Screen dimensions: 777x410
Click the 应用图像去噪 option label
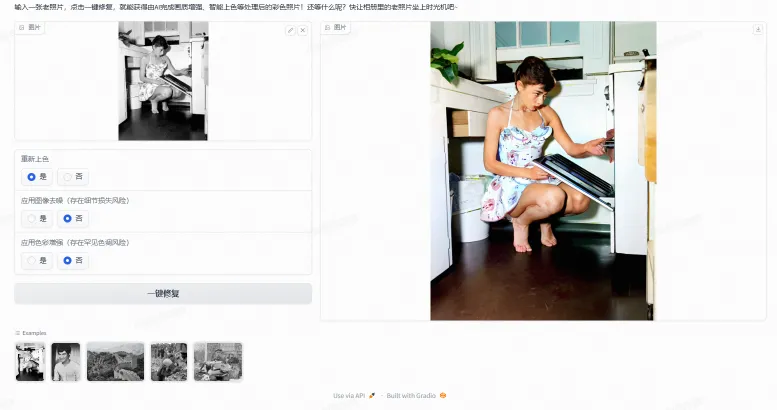[75, 200]
